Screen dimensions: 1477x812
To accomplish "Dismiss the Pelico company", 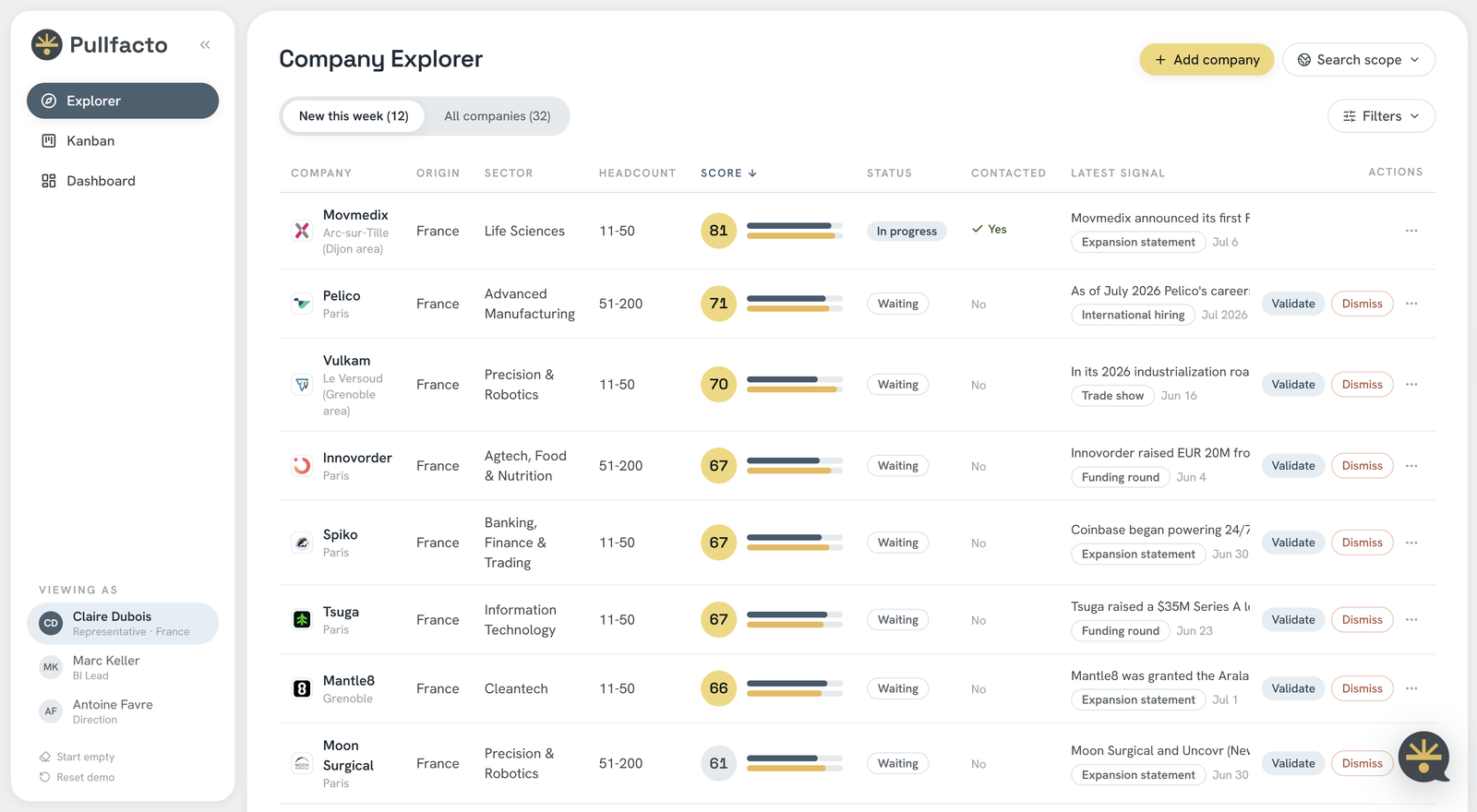I will pyautogui.click(x=1363, y=304).
